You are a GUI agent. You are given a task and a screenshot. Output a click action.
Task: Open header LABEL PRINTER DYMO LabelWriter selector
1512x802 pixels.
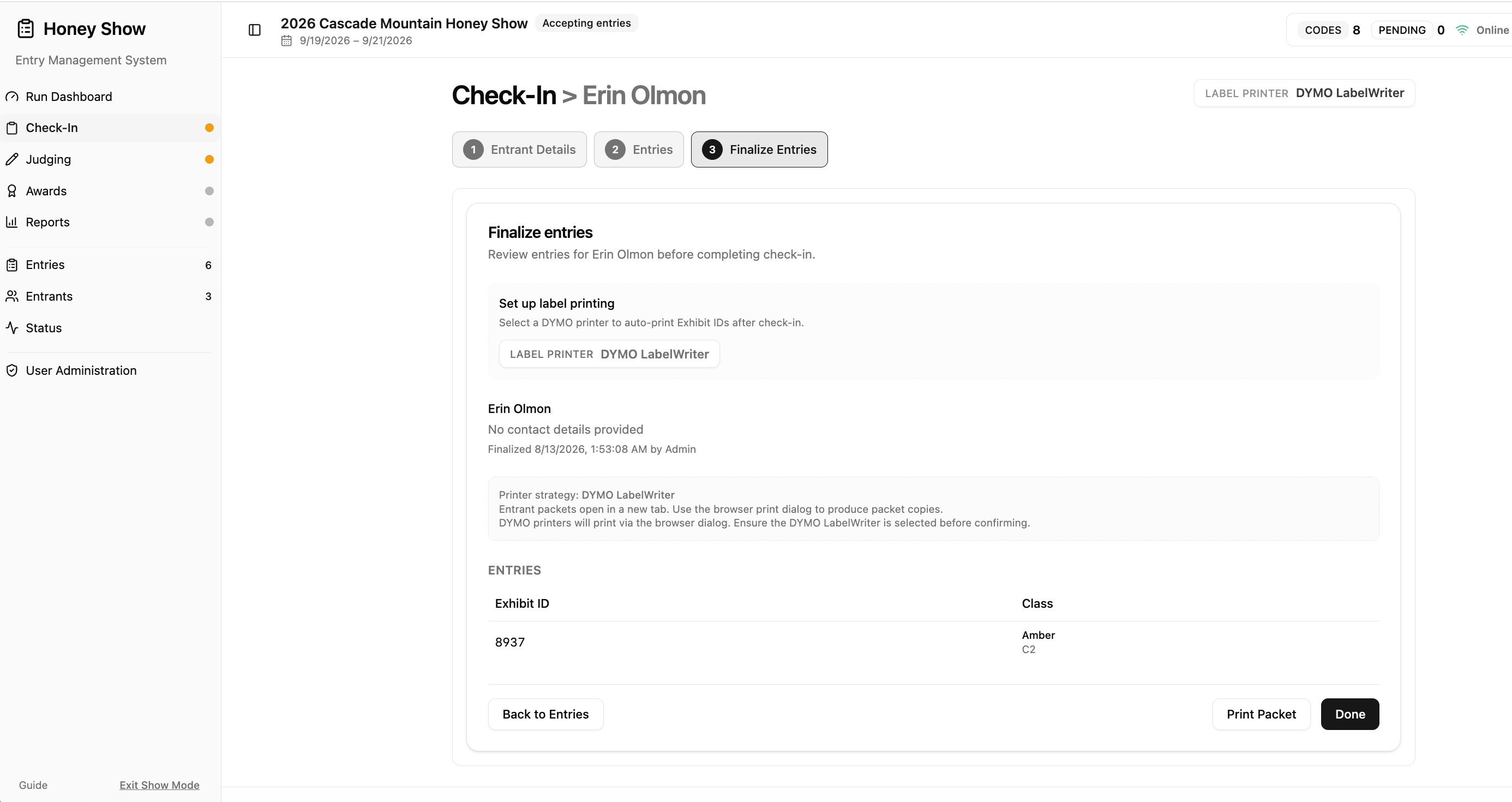click(x=1304, y=93)
